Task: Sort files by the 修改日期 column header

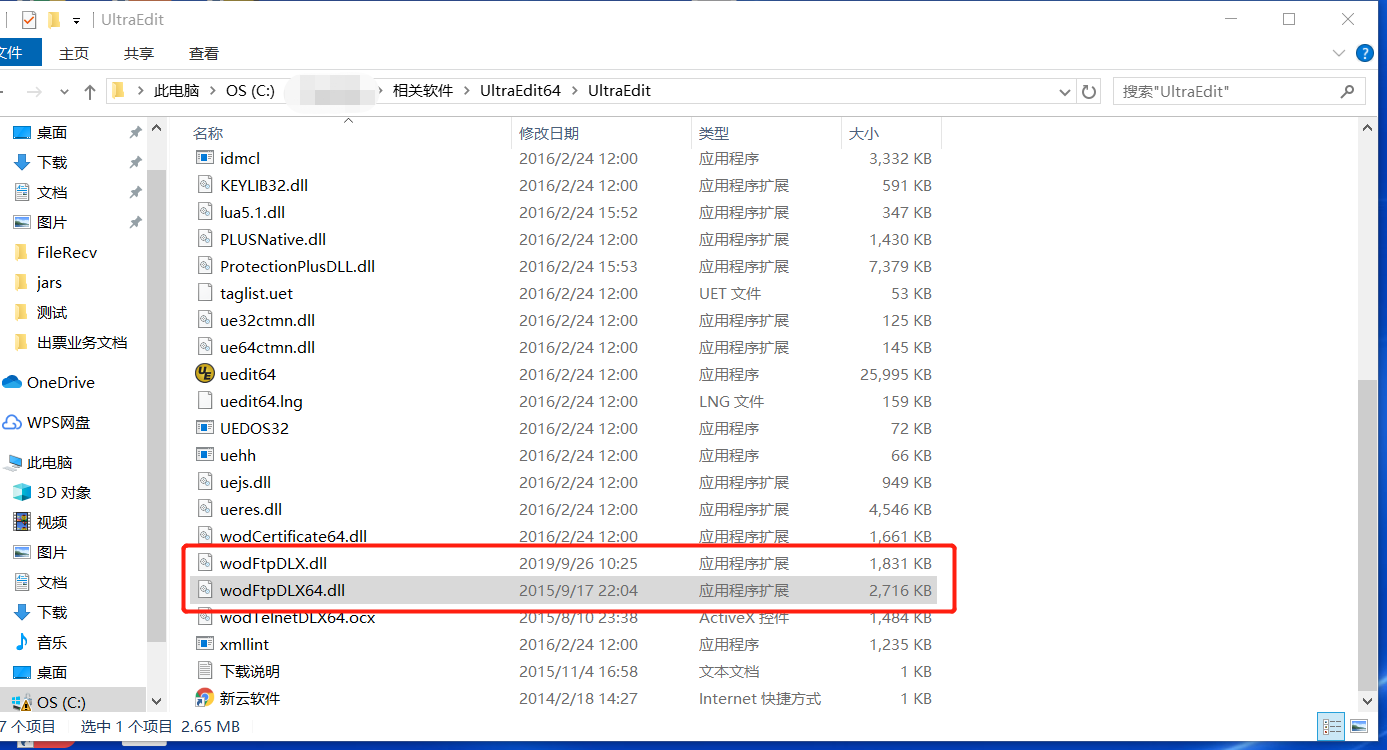Action: coord(548,133)
